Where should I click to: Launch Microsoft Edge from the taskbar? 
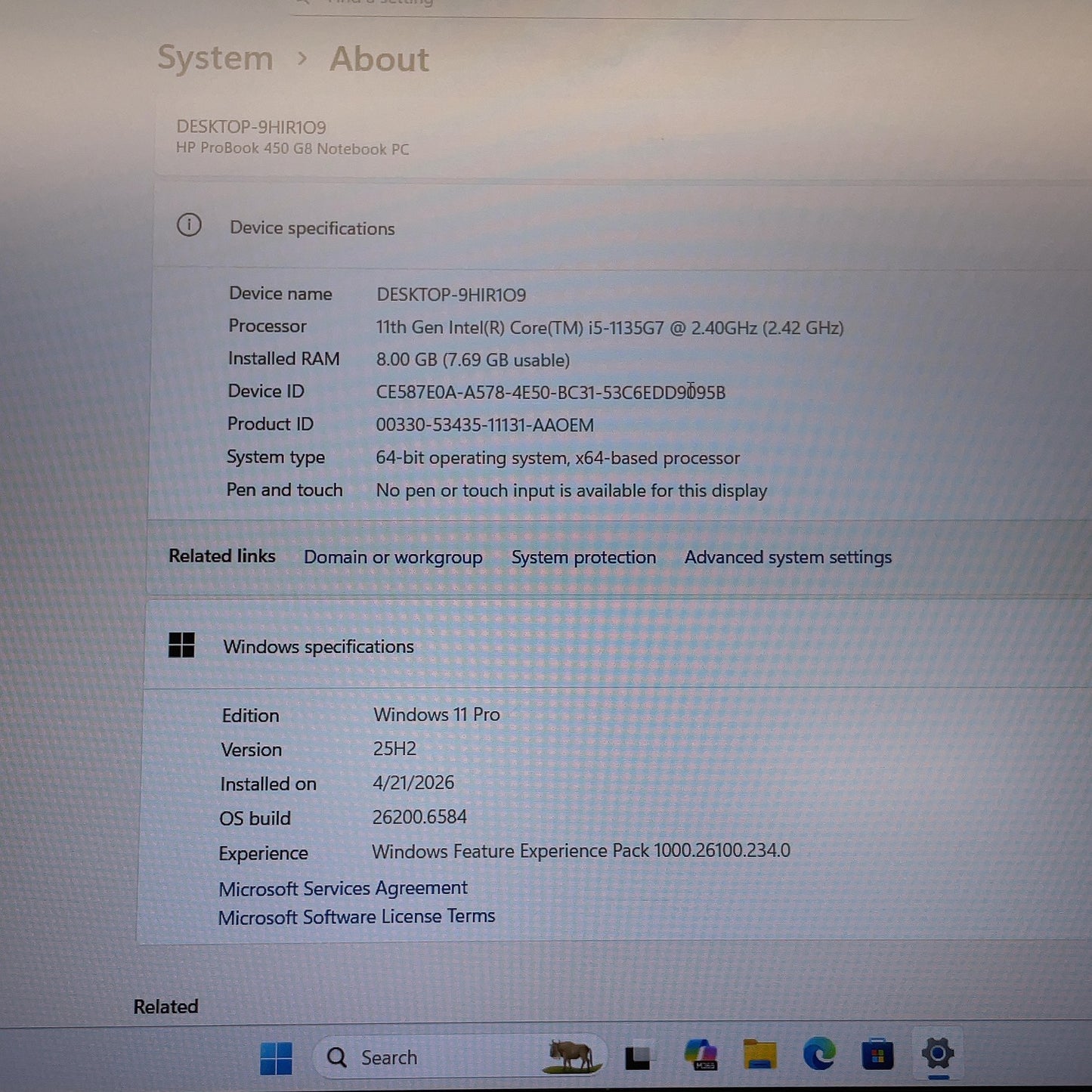[x=818, y=1054]
